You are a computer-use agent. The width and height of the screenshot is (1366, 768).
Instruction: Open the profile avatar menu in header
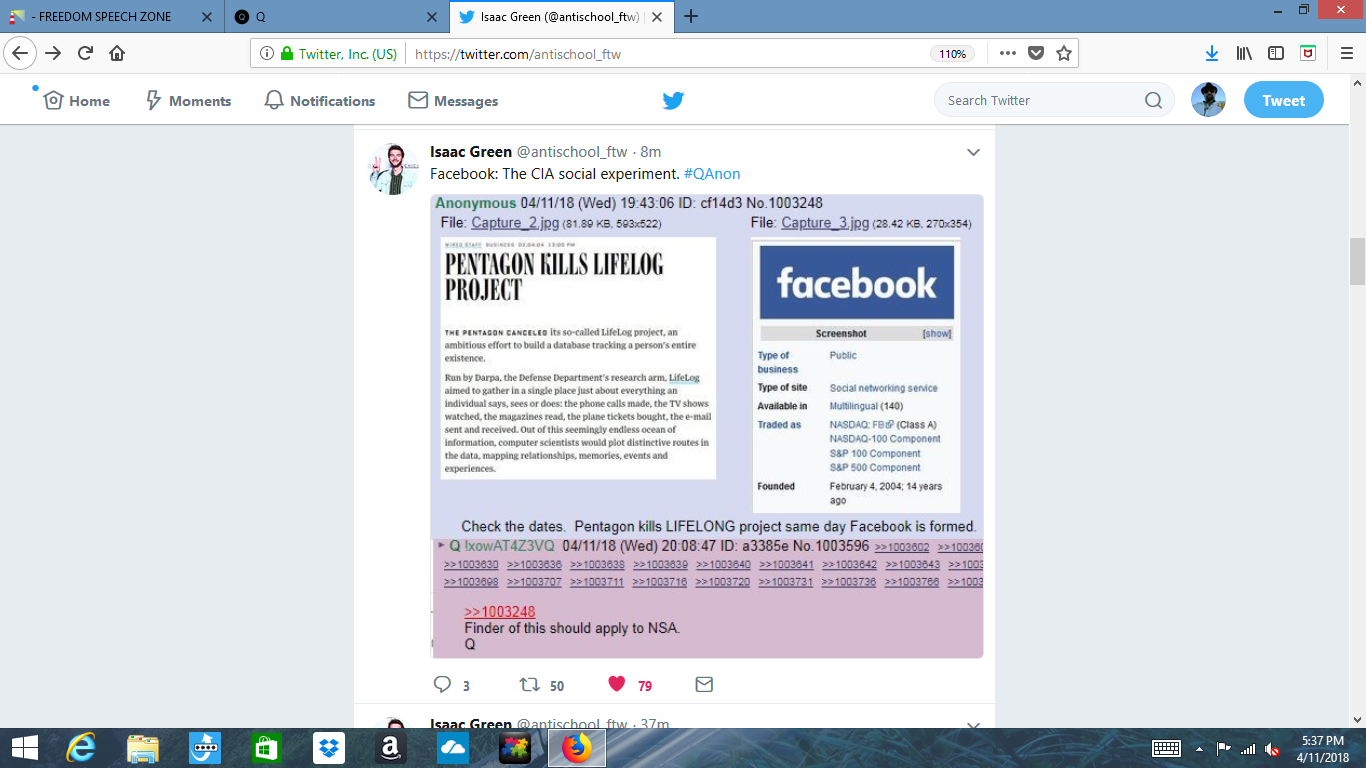click(1208, 100)
